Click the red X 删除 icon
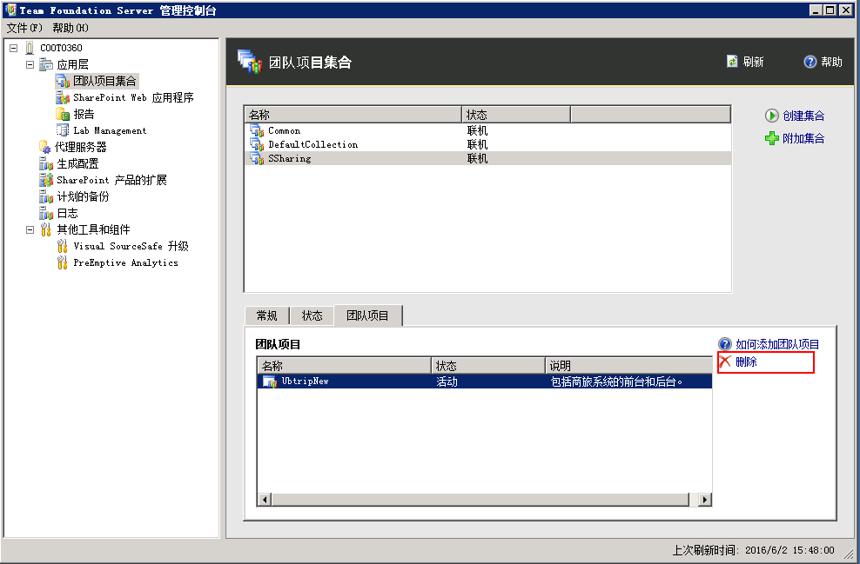Screen dimensions: 860x564 coord(726,362)
